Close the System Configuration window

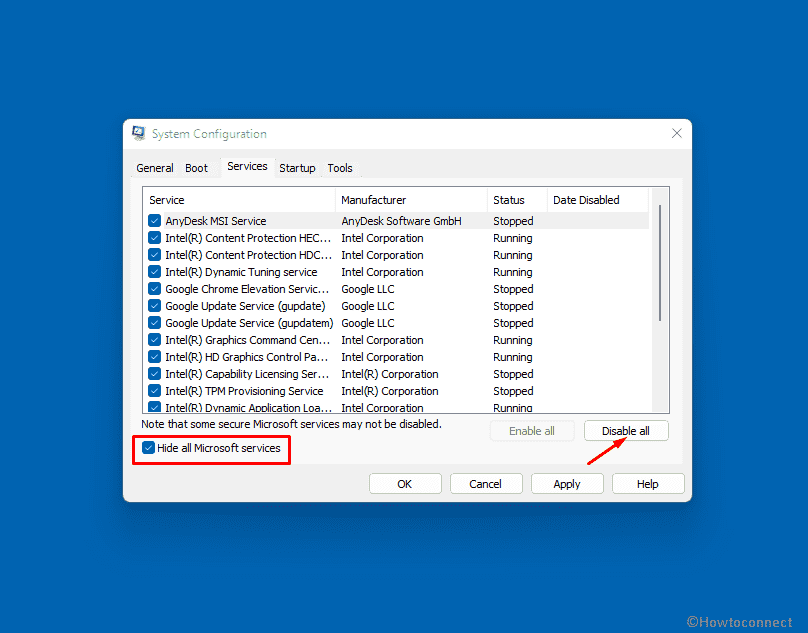point(677,134)
